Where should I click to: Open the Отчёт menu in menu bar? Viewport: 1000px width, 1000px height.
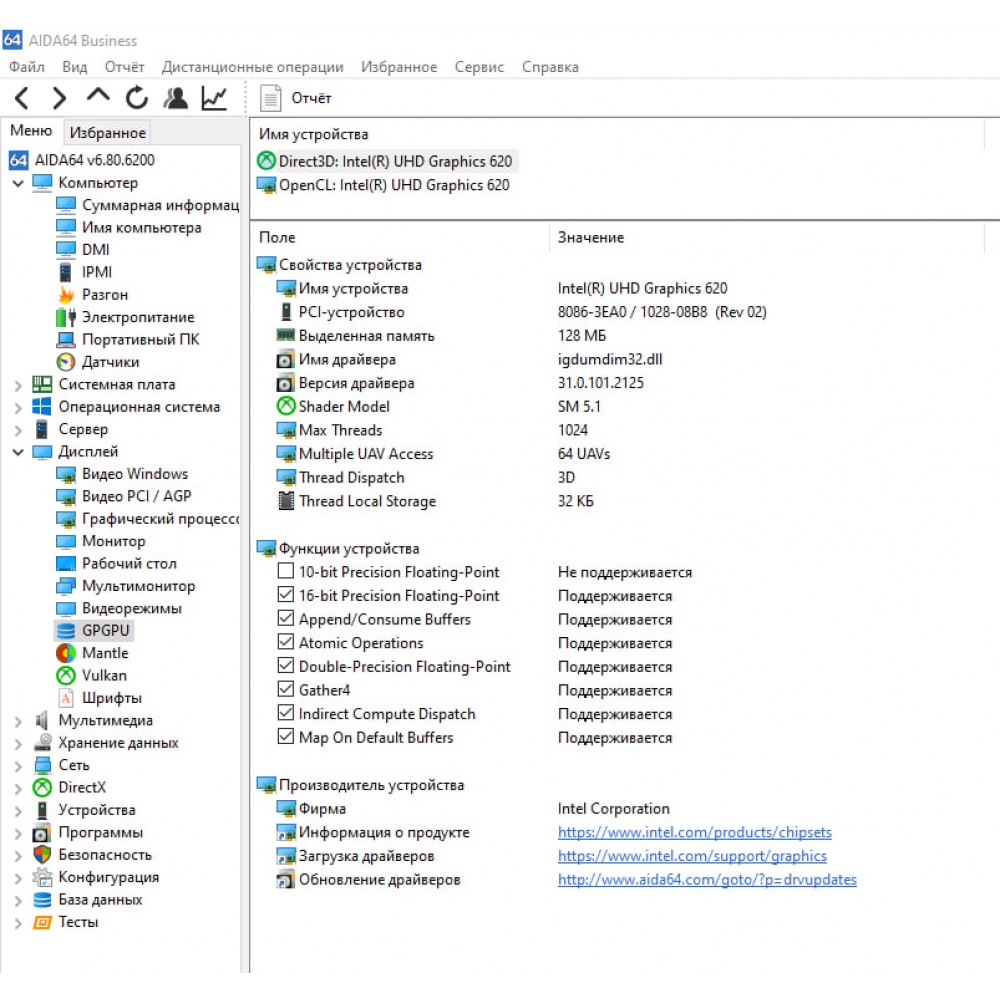tap(124, 67)
